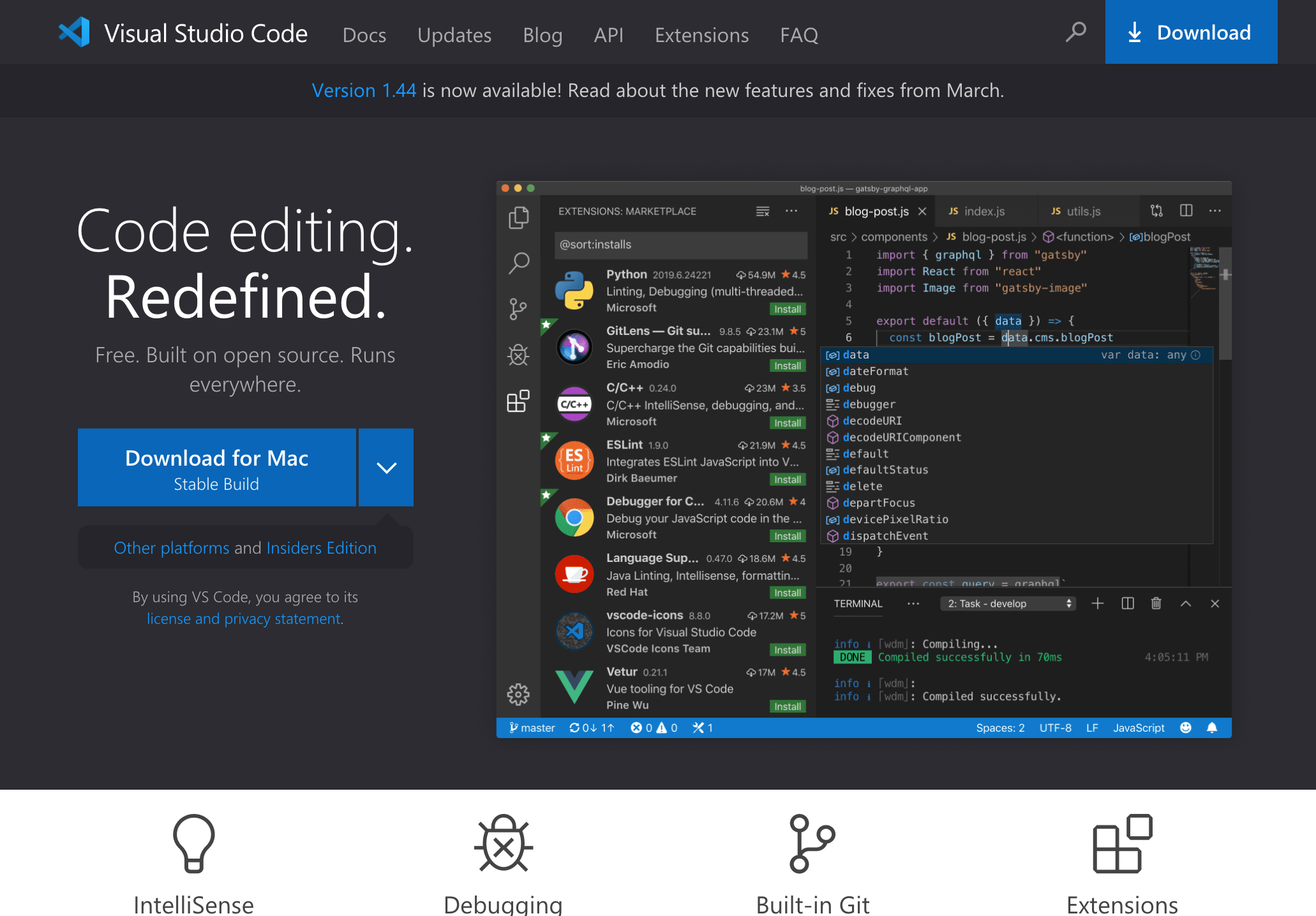
Task: Open the Search view in the Activity Bar
Action: tap(519, 263)
